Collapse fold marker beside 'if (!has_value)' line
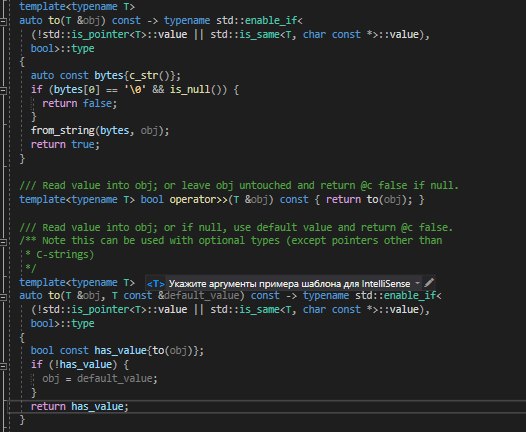This screenshot has height=432, width=526. click(x=3, y=366)
